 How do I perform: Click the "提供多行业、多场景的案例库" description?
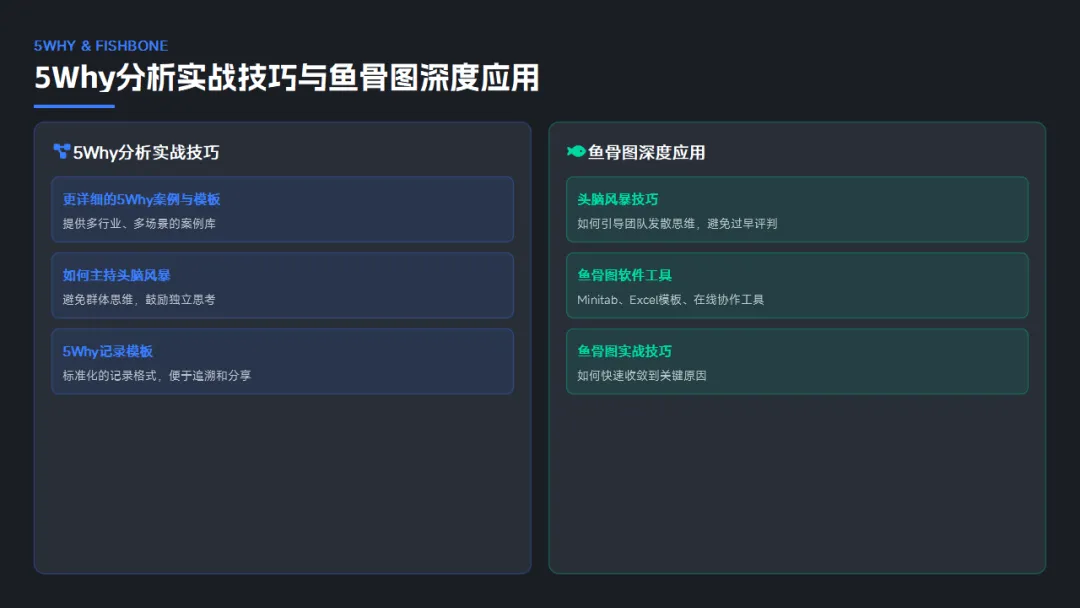[x=139, y=223]
